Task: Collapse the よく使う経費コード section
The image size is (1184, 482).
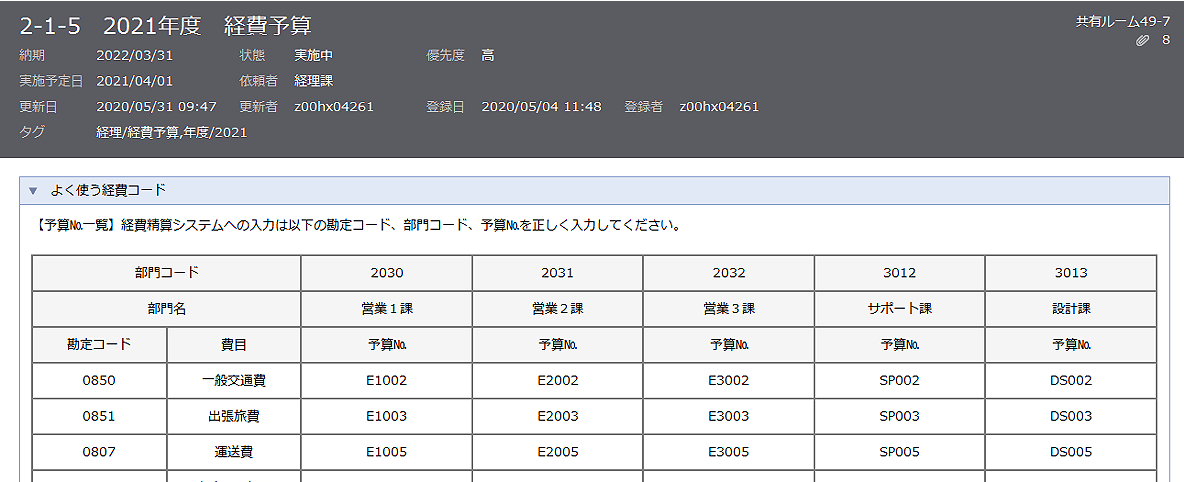Action: (x=32, y=190)
